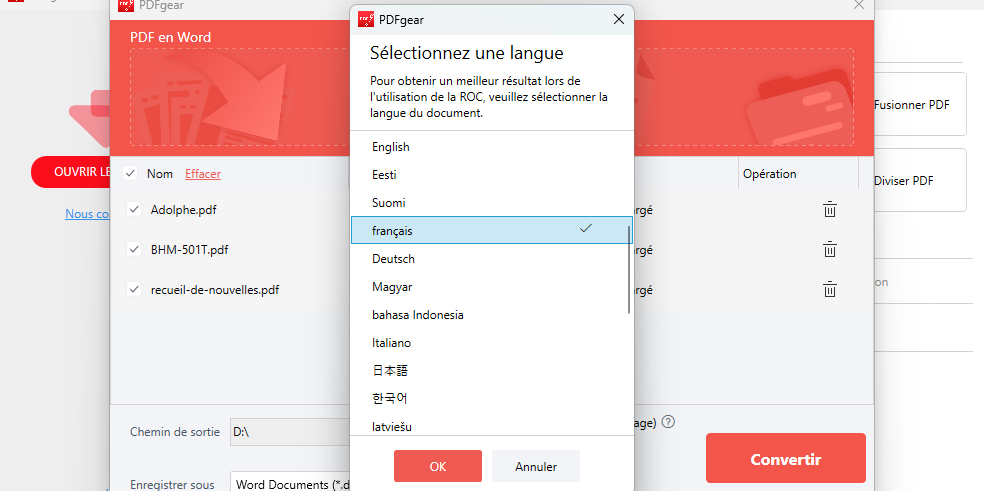Click the Nom column header
Viewport: 984px width, 491px height.
coord(160,174)
